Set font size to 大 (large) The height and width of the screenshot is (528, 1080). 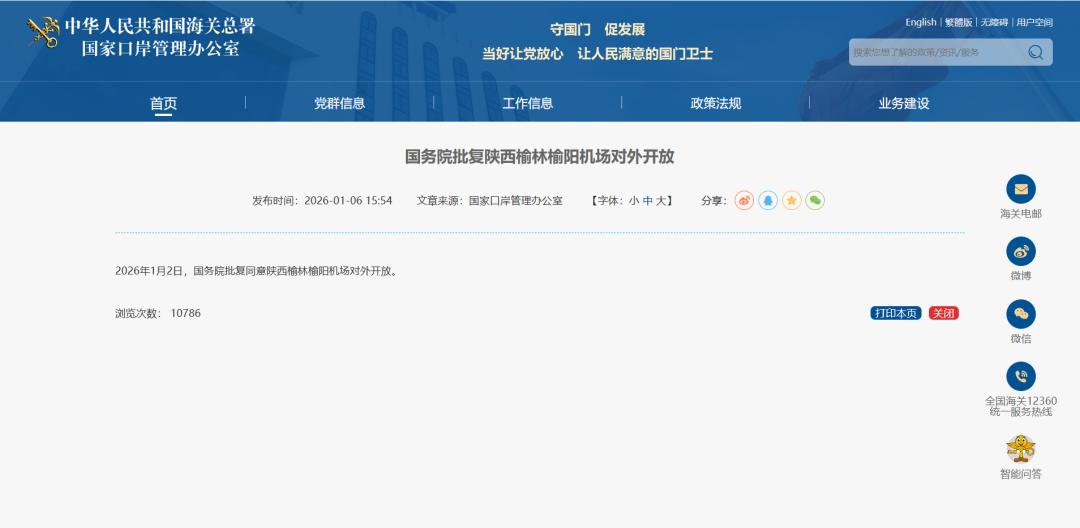tap(661, 201)
